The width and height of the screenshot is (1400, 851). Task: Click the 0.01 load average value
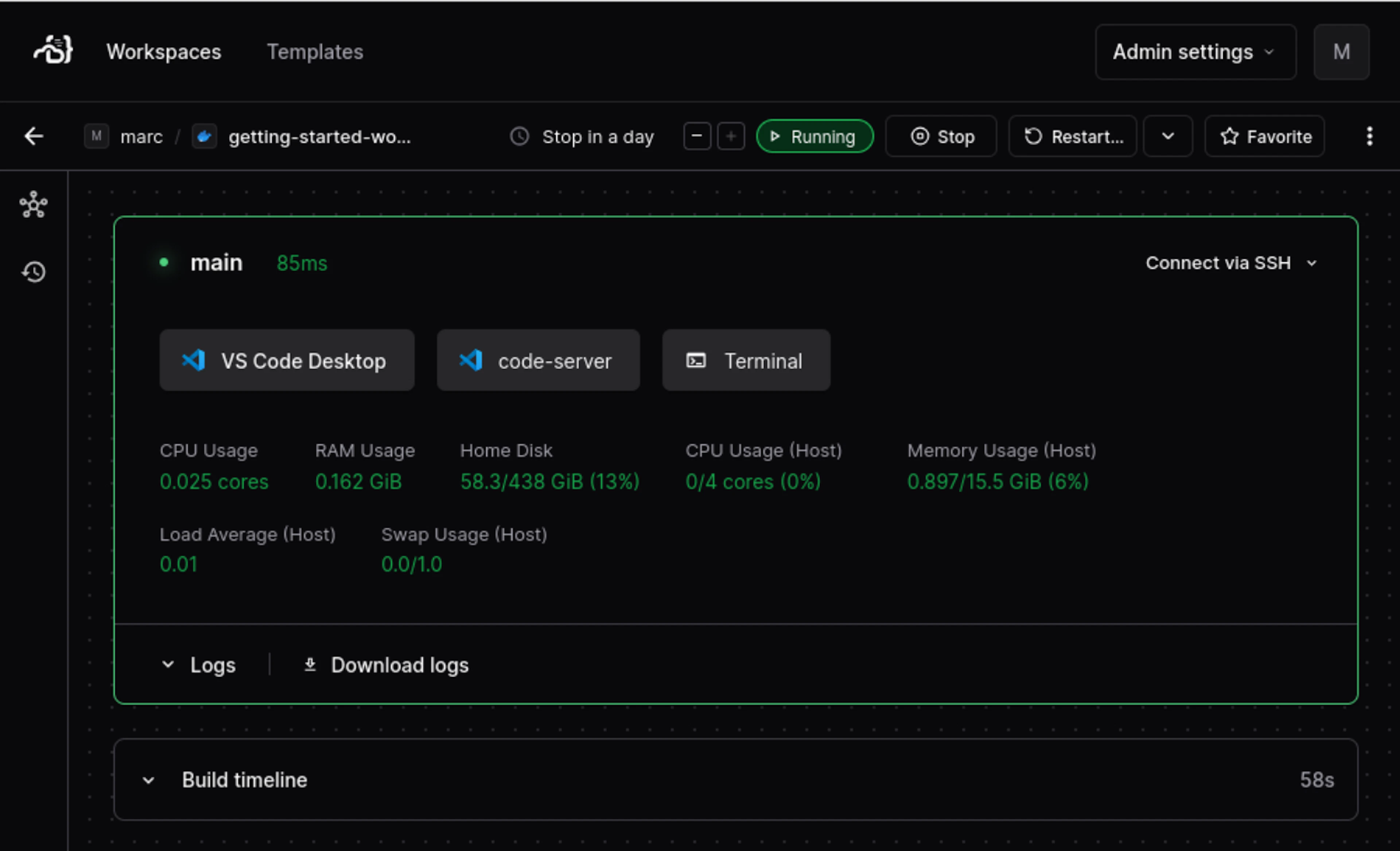tap(178, 564)
